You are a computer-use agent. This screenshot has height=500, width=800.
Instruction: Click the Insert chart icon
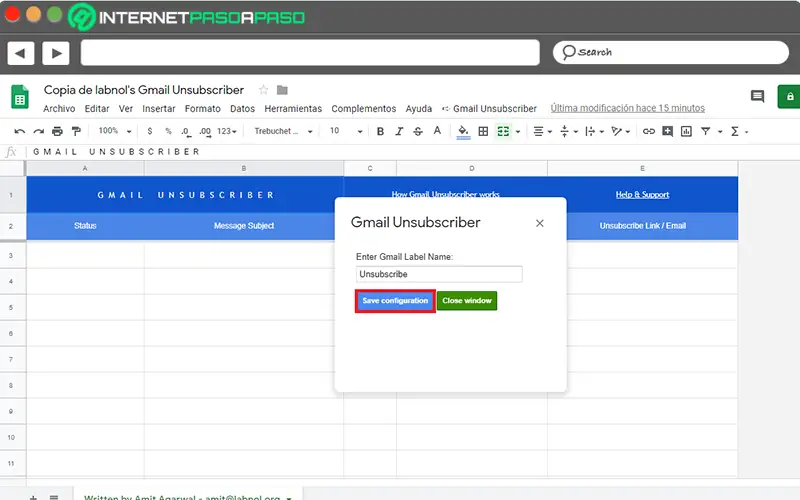pos(686,132)
